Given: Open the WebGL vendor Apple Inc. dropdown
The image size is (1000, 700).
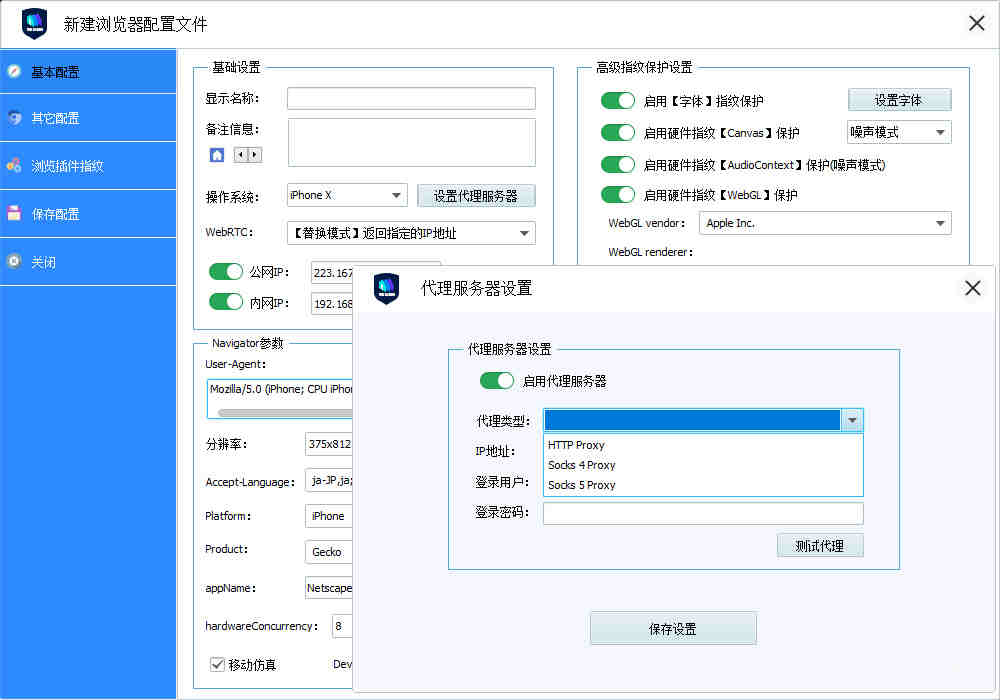Looking at the screenshot, I should pos(825,223).
